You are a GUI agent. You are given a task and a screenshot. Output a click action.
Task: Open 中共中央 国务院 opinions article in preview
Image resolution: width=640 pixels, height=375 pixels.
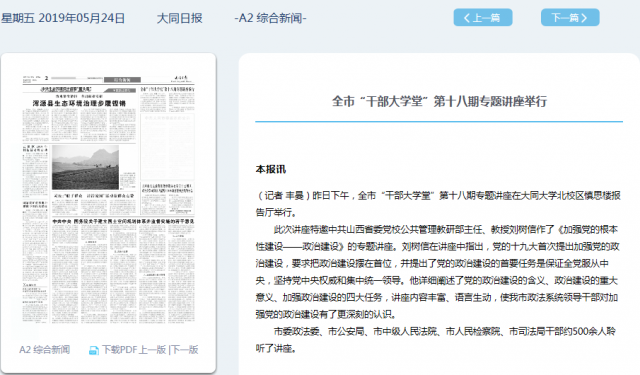123,221
